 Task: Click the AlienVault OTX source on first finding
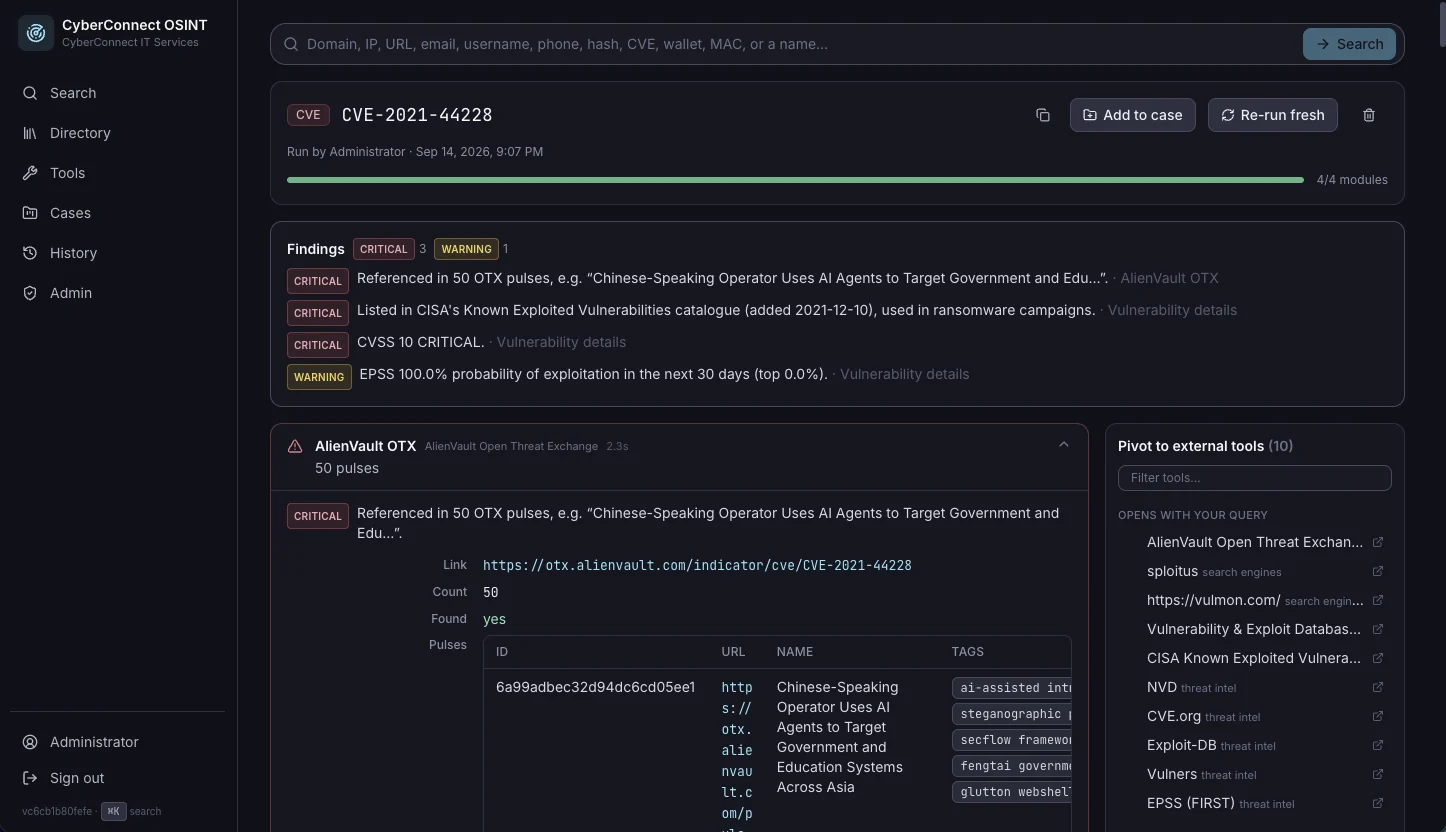(1169, 278)
